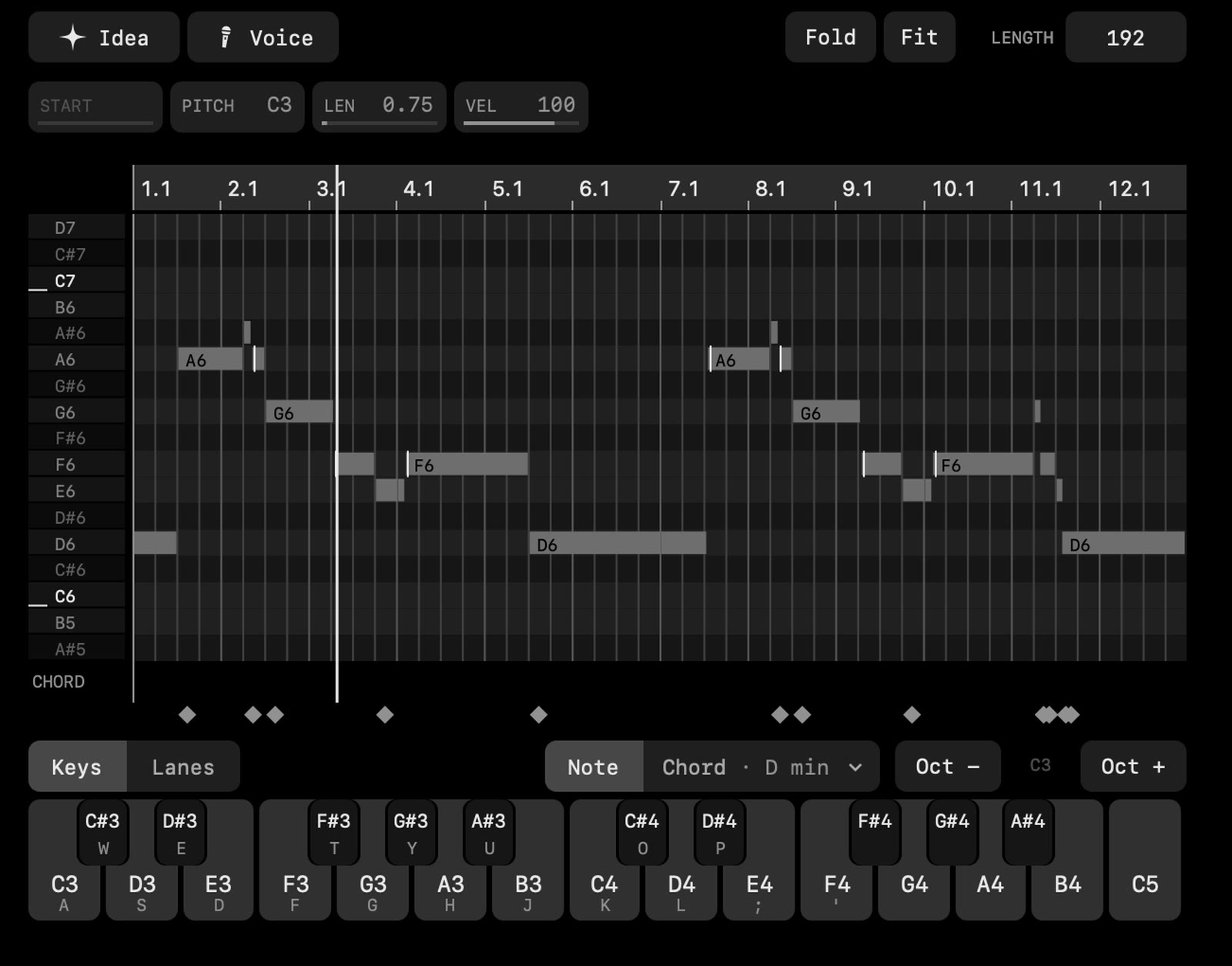The width and height of the screenshot is (1232, 966).
Task: Open the Chord D min dropdown
Action: 762,766
